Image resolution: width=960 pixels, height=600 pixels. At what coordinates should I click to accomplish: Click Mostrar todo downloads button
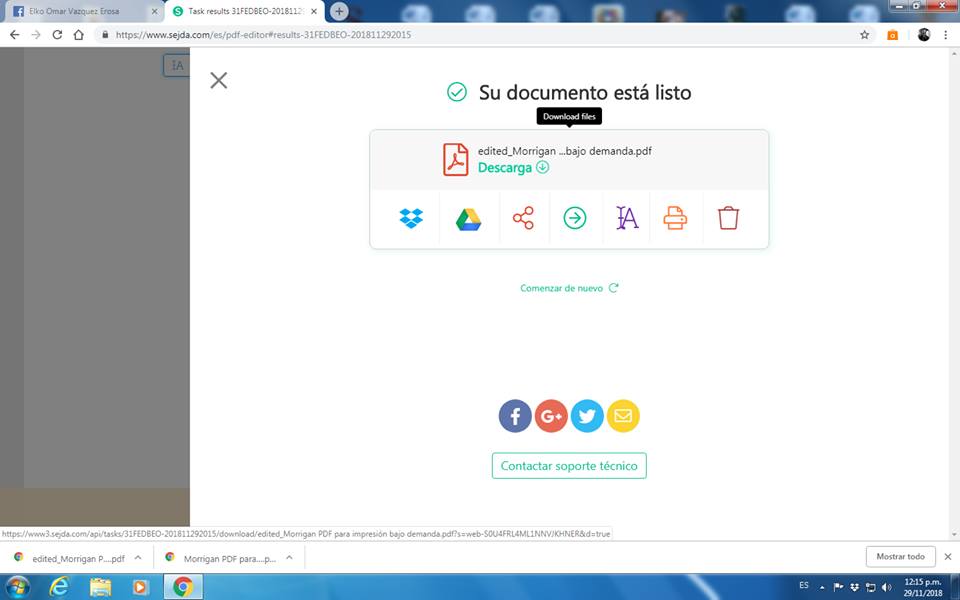pos(900,557)
